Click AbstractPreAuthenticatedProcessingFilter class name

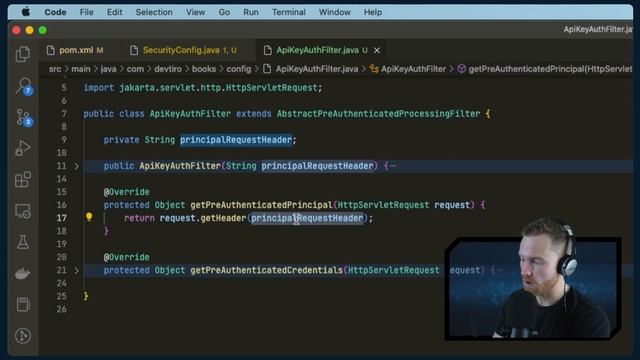click(x=378, y=113)
